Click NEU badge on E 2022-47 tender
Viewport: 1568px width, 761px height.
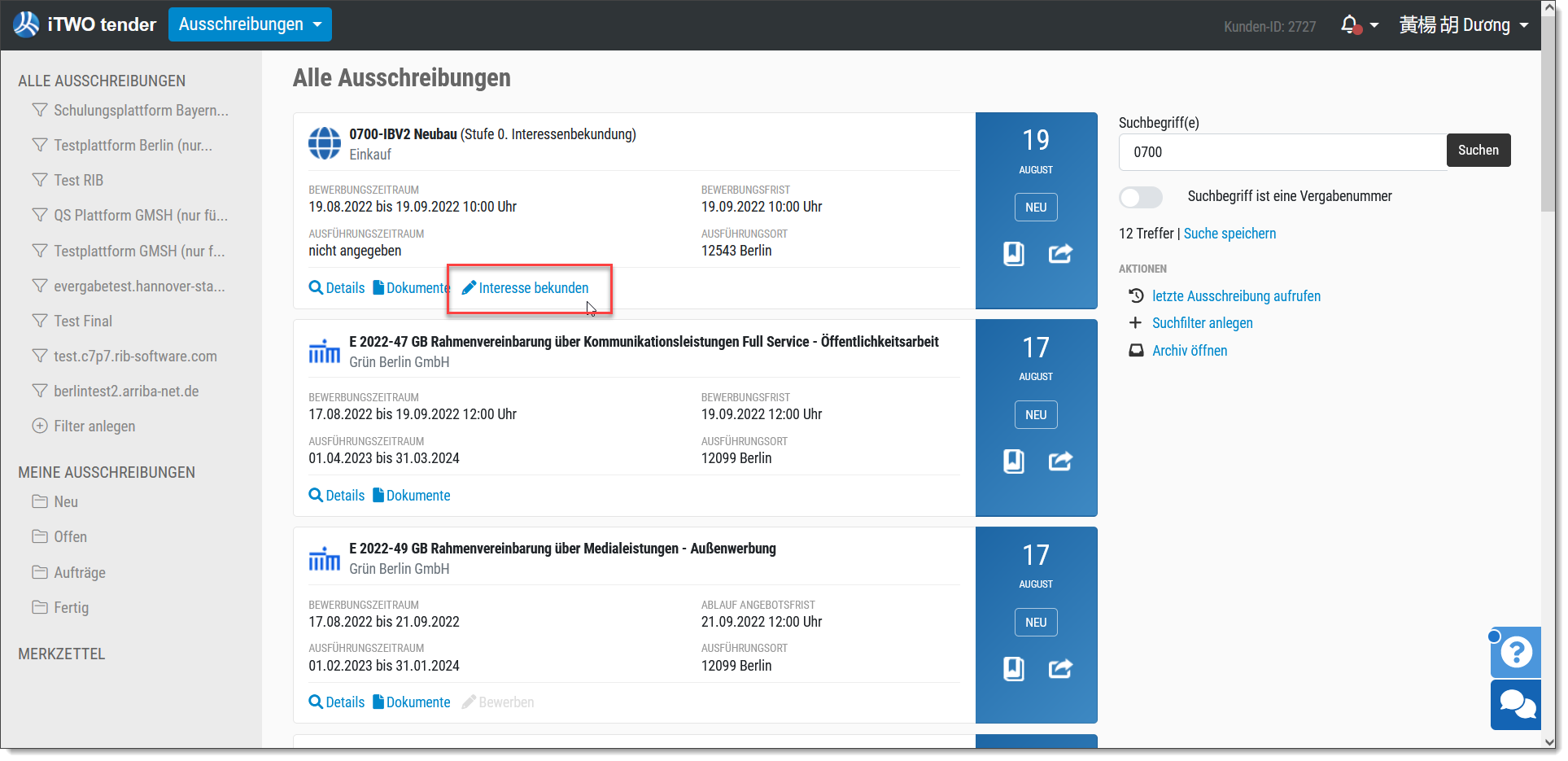(1036, 415)
